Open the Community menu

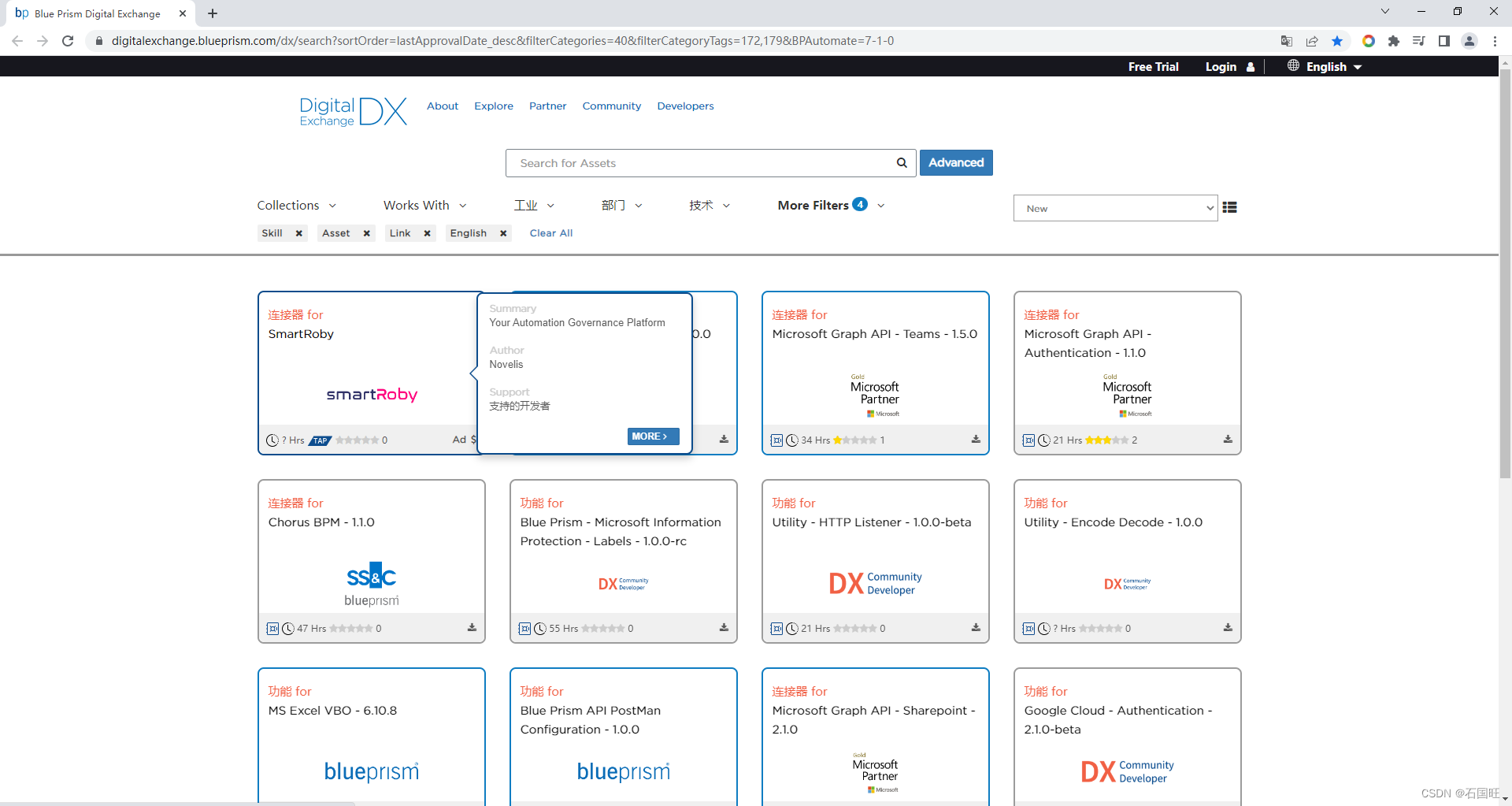pyautogui.click(x=612, y=106)
